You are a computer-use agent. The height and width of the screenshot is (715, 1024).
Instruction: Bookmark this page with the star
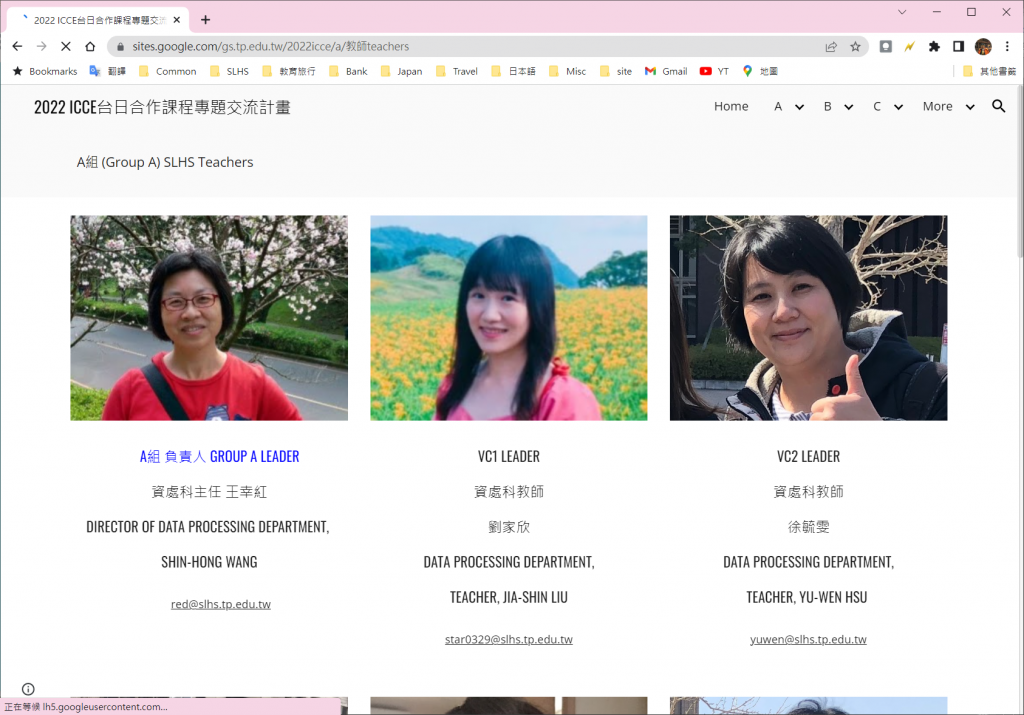point(856,46)
